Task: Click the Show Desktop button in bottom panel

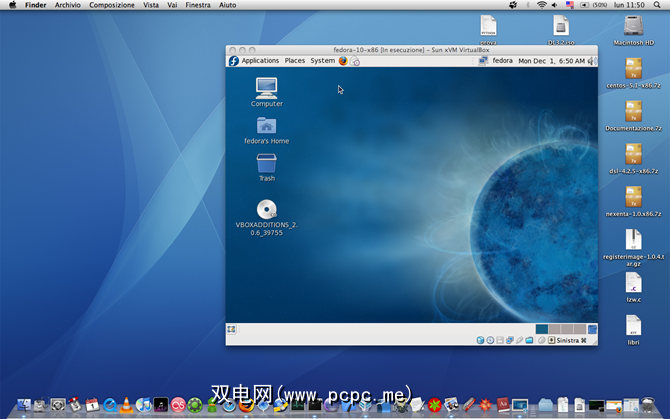Action: [x=232, y=329]
